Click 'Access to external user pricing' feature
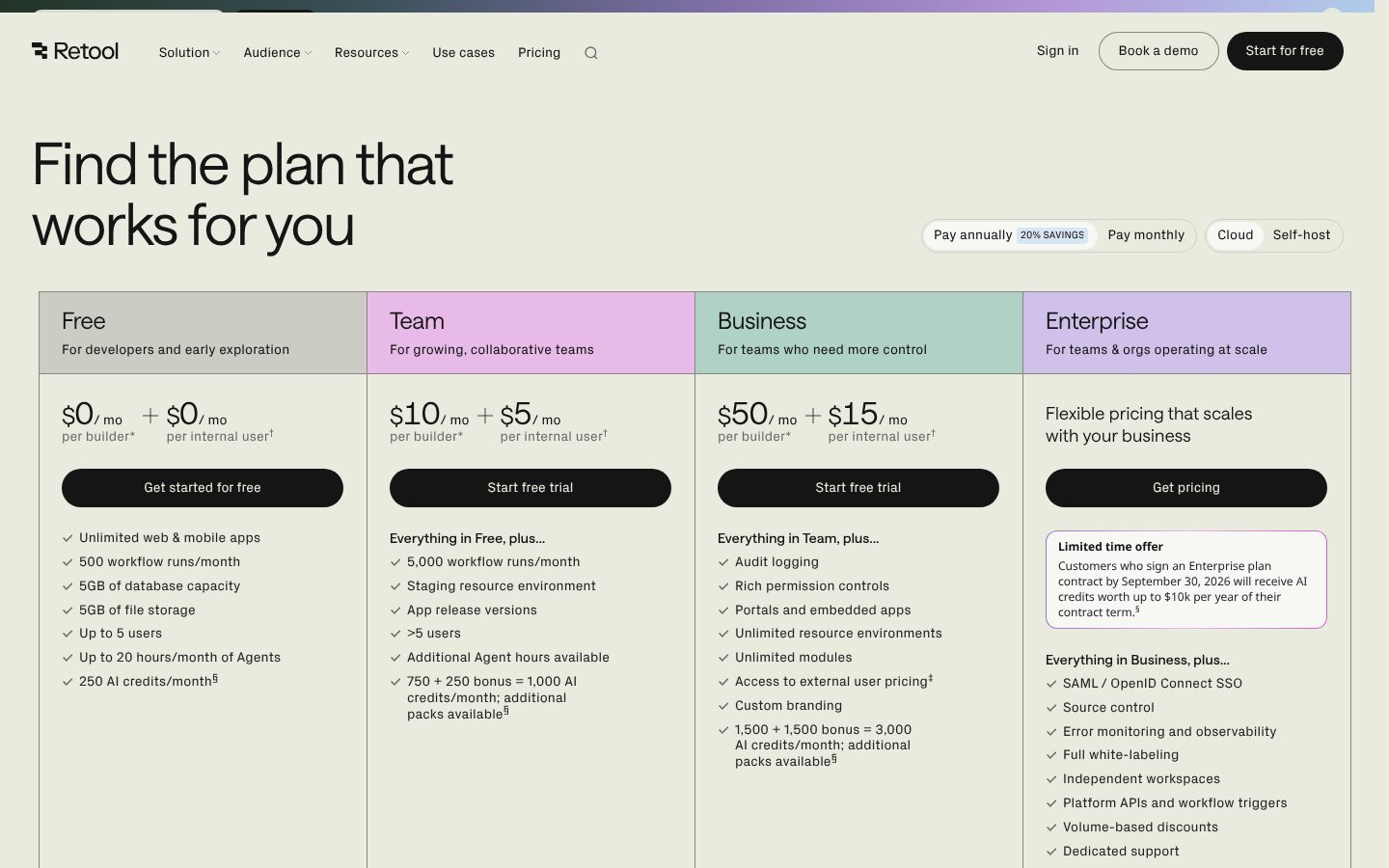1389x868 pixels. click(x=834, y=681)
